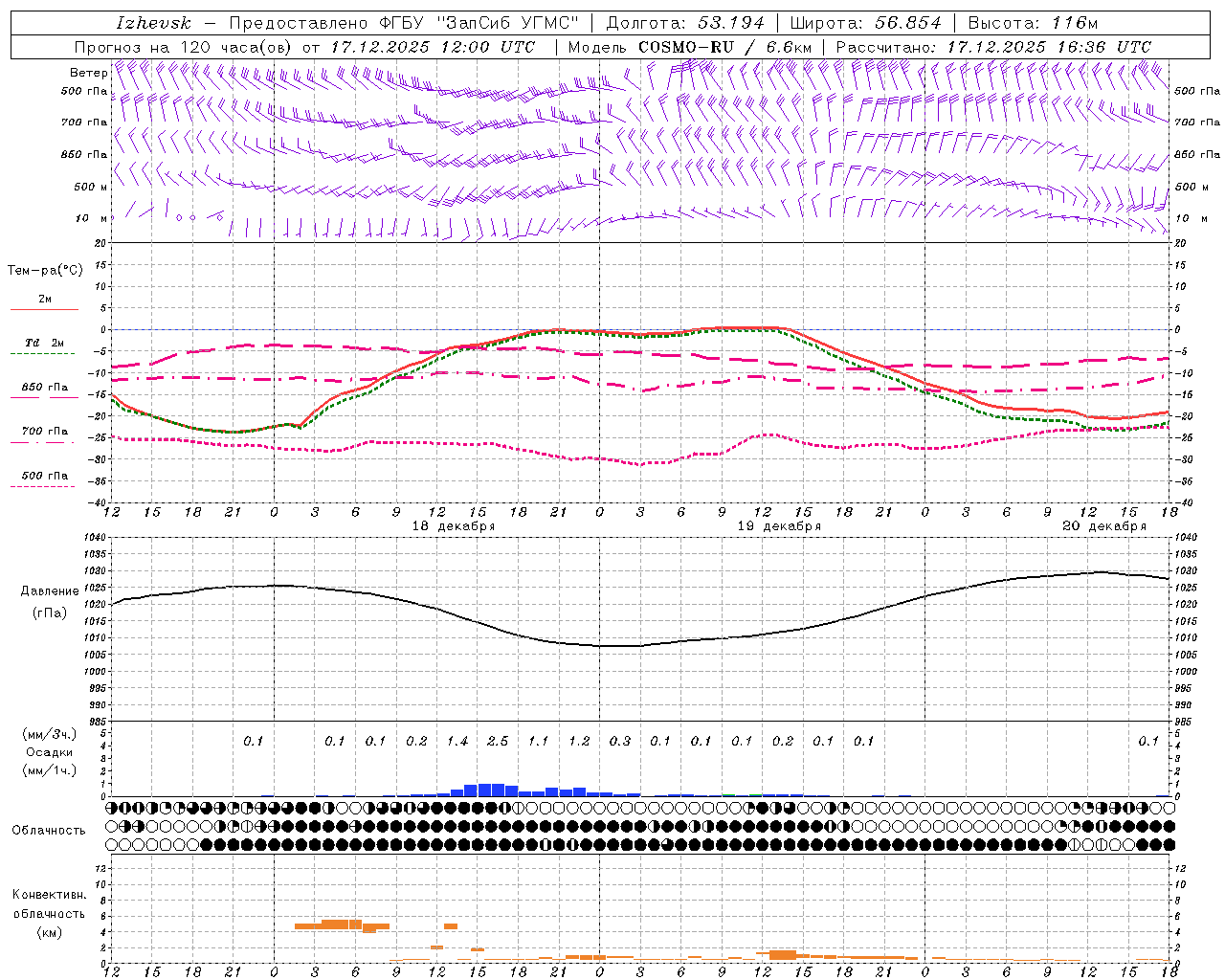Click the "Конвективн." convective cloud label
This screenshot has width=1225, height=980.
(50, 895)
